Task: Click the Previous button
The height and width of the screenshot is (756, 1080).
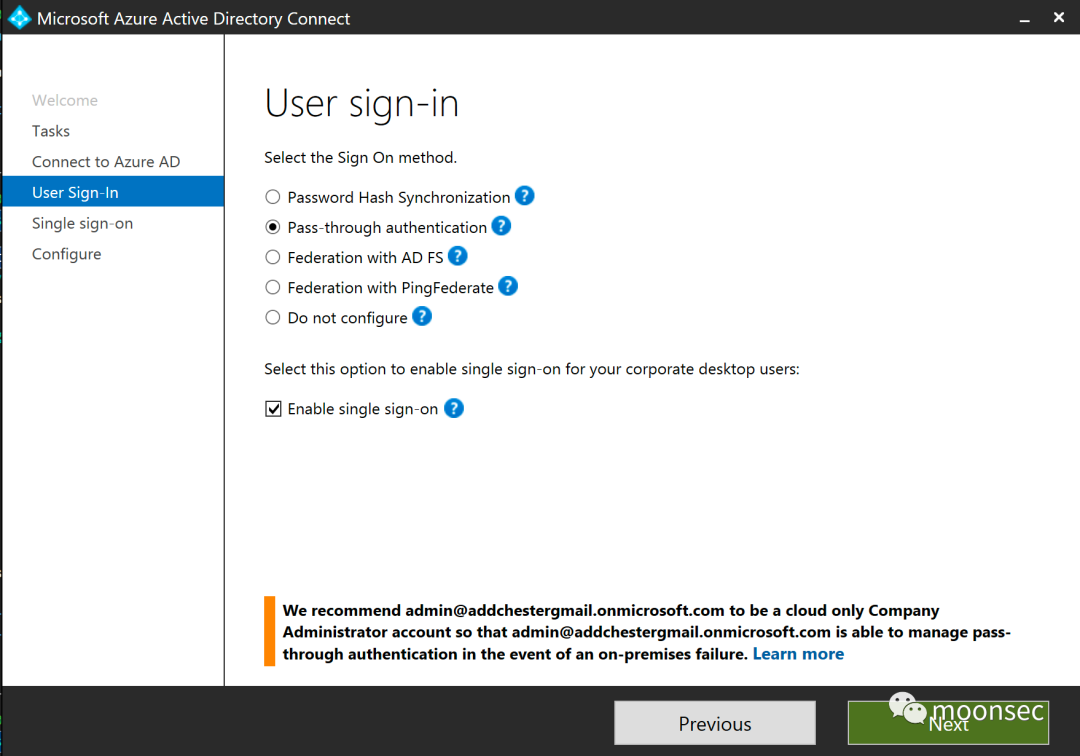Action: [715, 723]
